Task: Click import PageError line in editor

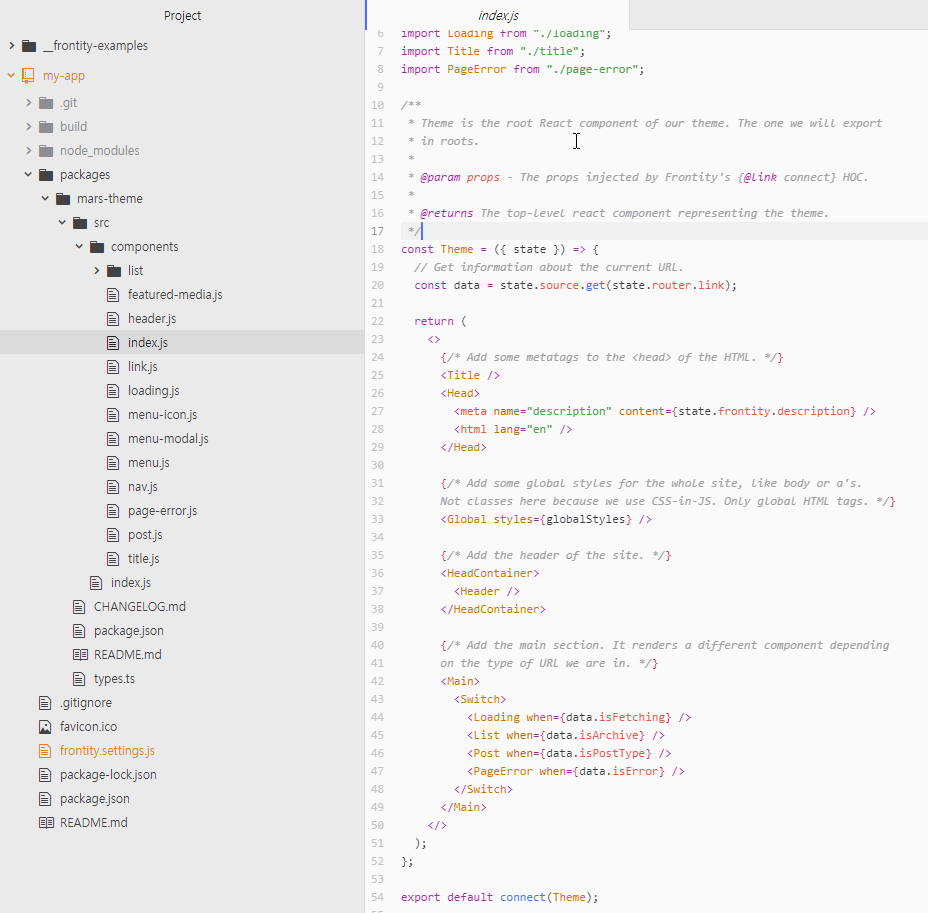Action: pos(523,69)
